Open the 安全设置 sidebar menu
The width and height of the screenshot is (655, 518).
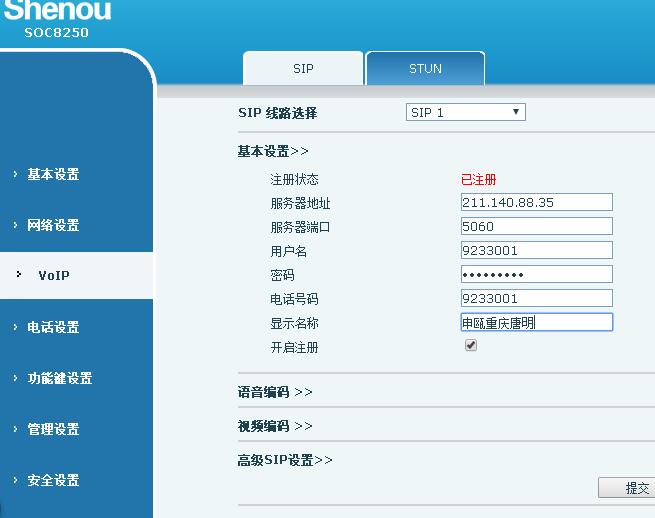(x=53, y=480)
